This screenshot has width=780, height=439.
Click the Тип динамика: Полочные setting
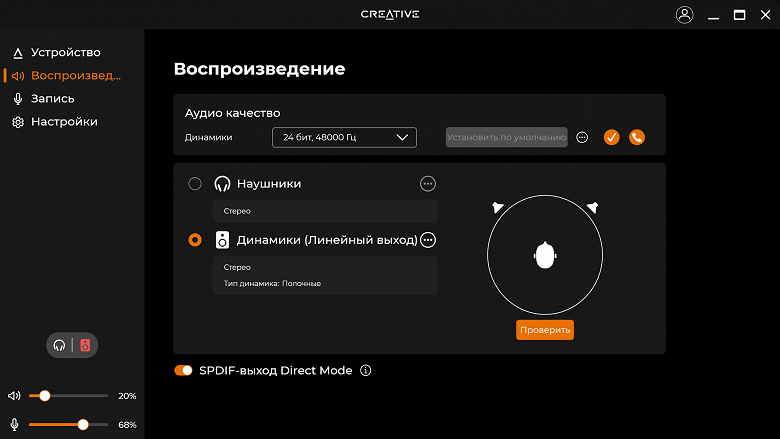click(x=272, y=283)
